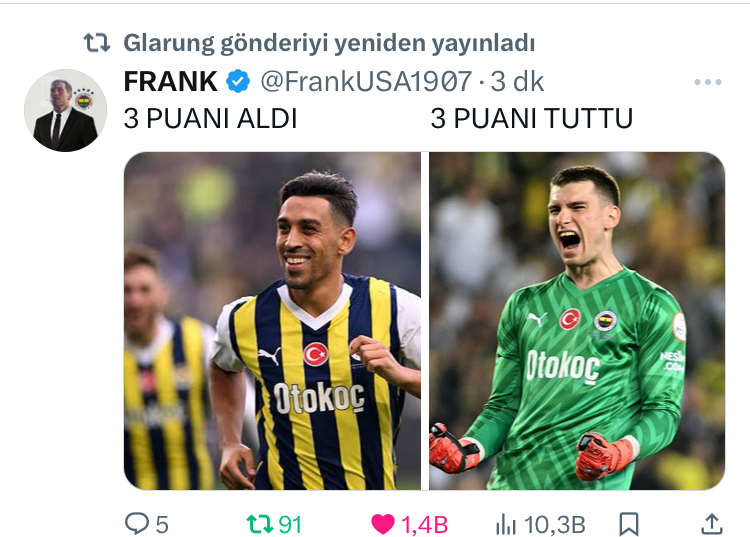
Task: Open the 3 dk timestamp link
Action: pos(517,81)
